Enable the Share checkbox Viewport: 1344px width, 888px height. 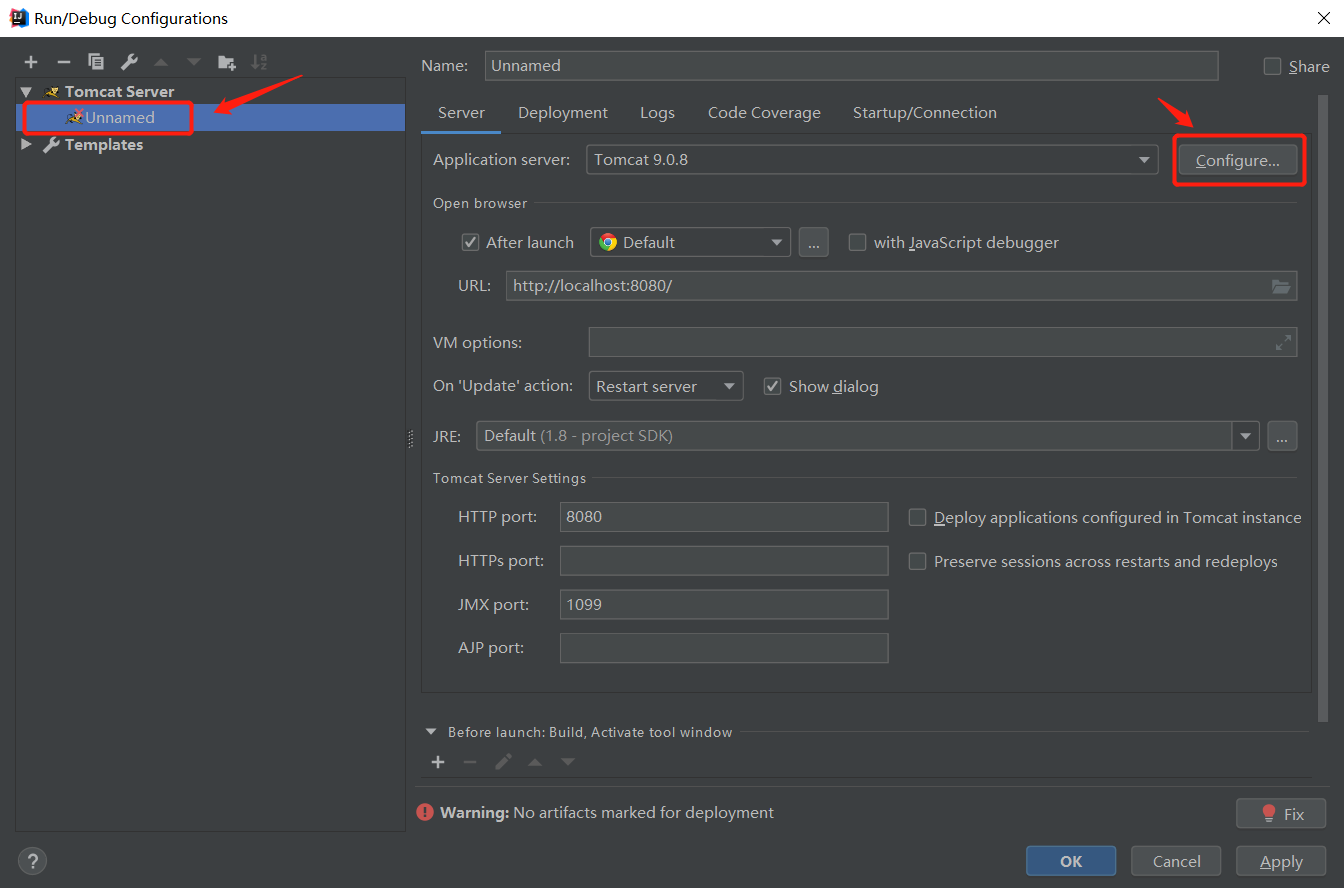point(1272,66)
